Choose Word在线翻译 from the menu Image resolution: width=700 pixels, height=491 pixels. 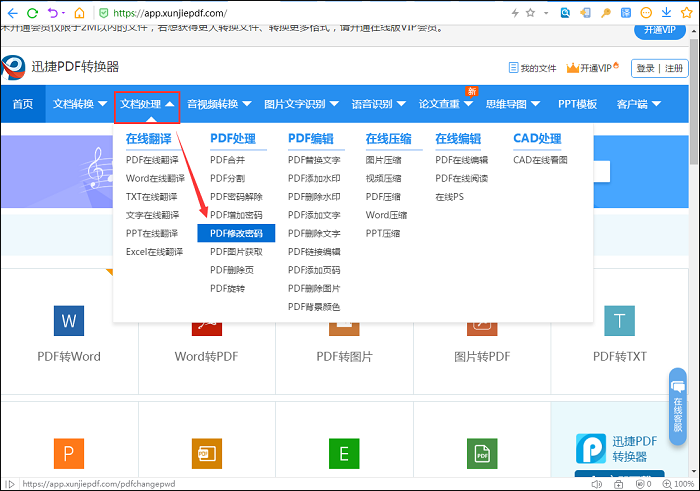tap(155, 178)
